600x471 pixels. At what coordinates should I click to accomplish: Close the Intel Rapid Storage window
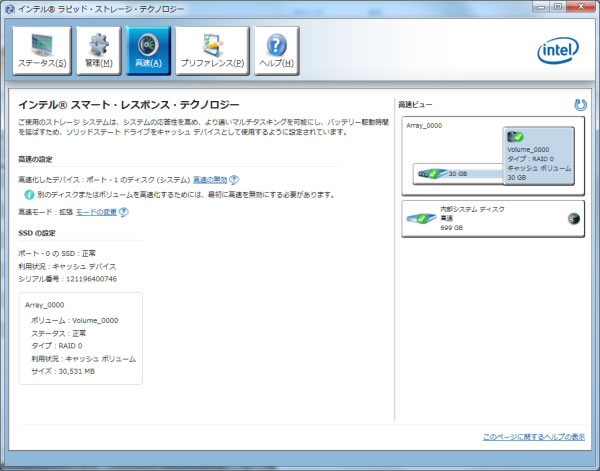click(581, 7)
